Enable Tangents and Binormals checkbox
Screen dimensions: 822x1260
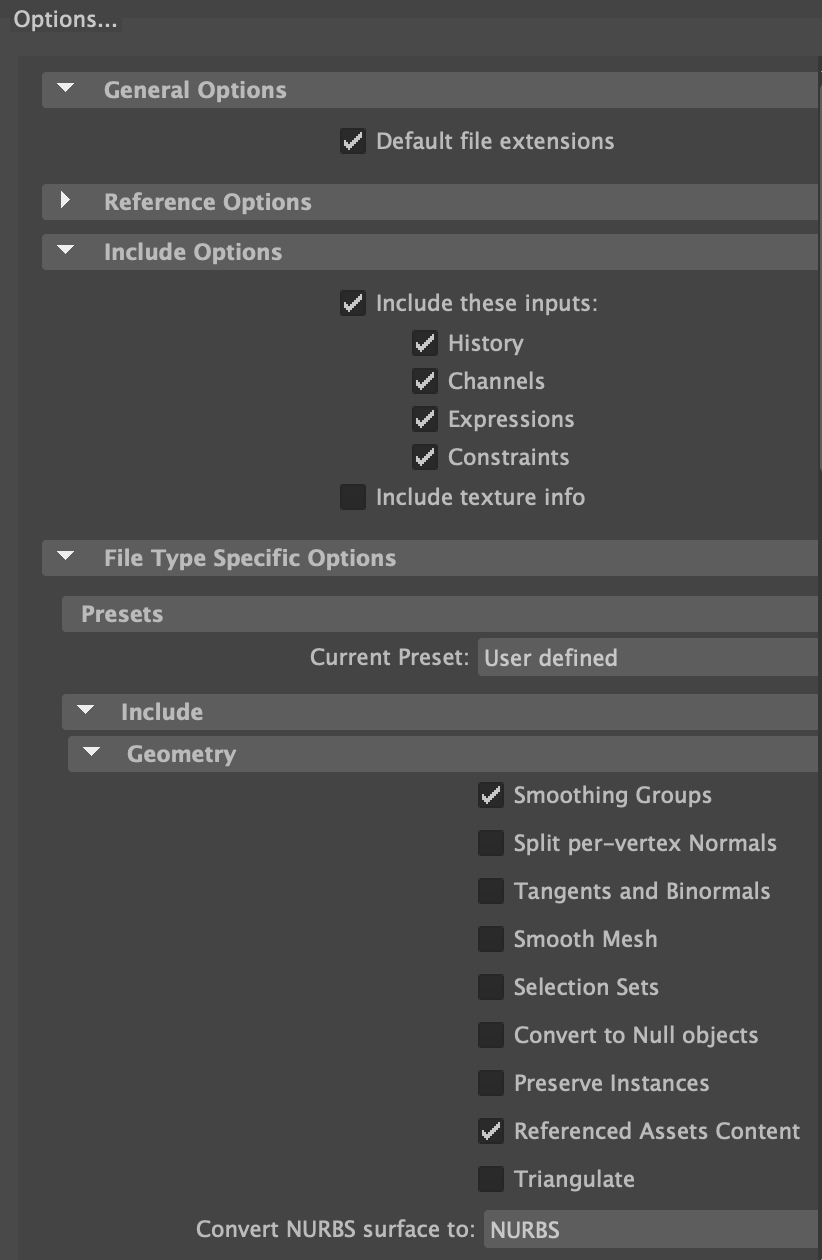491,891
